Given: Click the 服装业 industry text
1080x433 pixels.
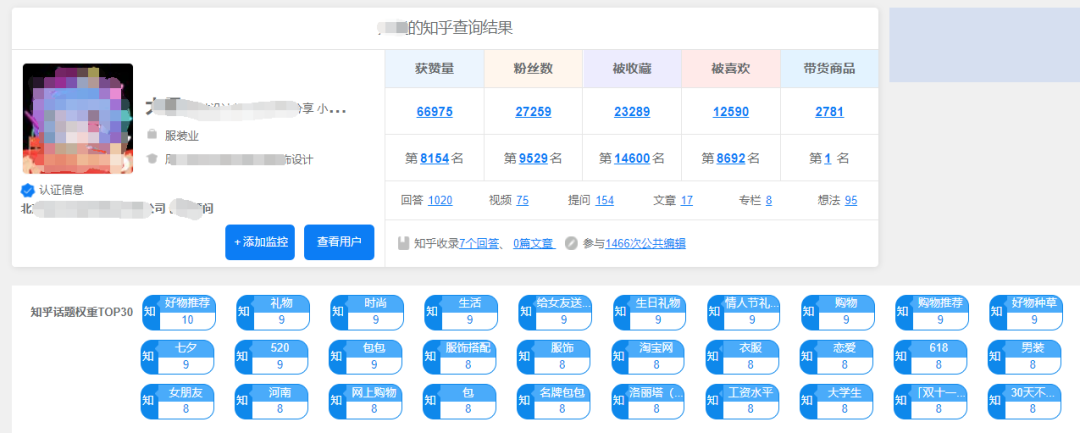Looking at the screenshot, I should (182, 136).
